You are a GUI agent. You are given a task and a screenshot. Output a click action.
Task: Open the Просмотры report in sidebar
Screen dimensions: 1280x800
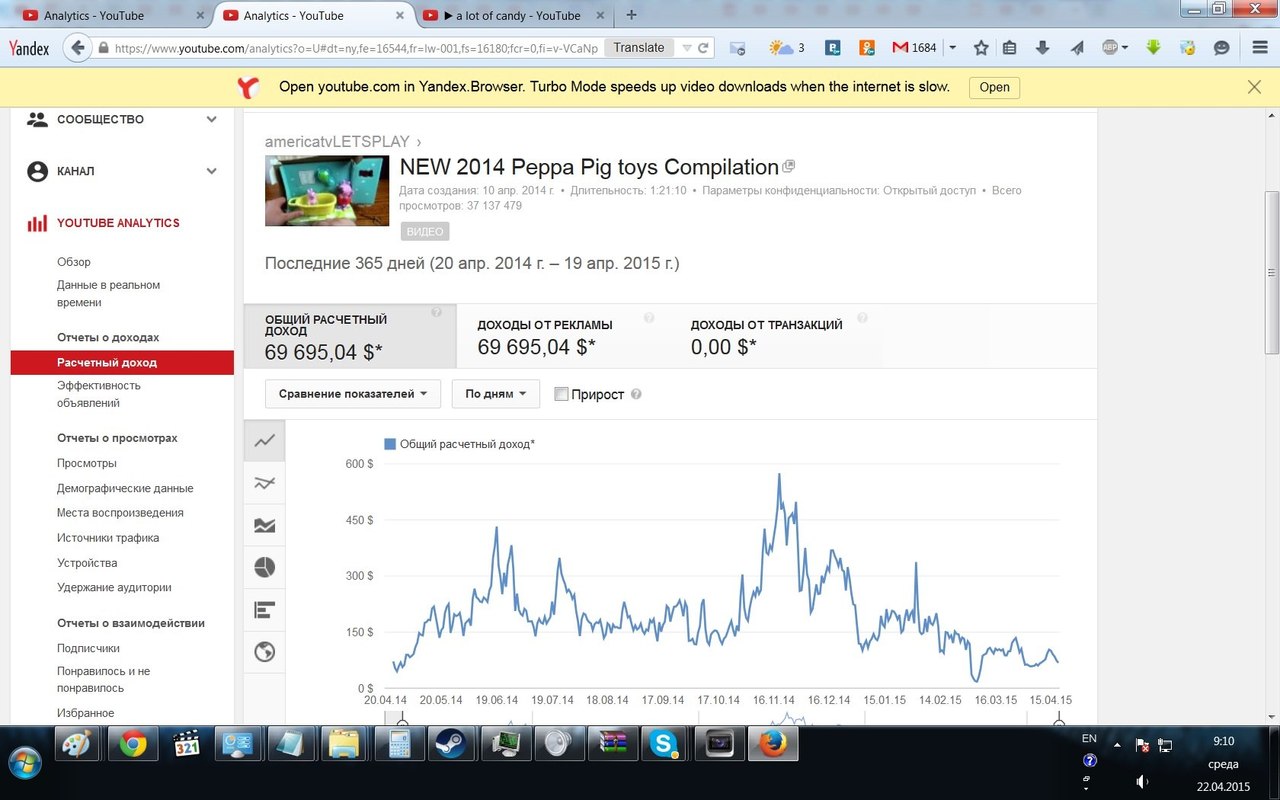tap(87, 463)
